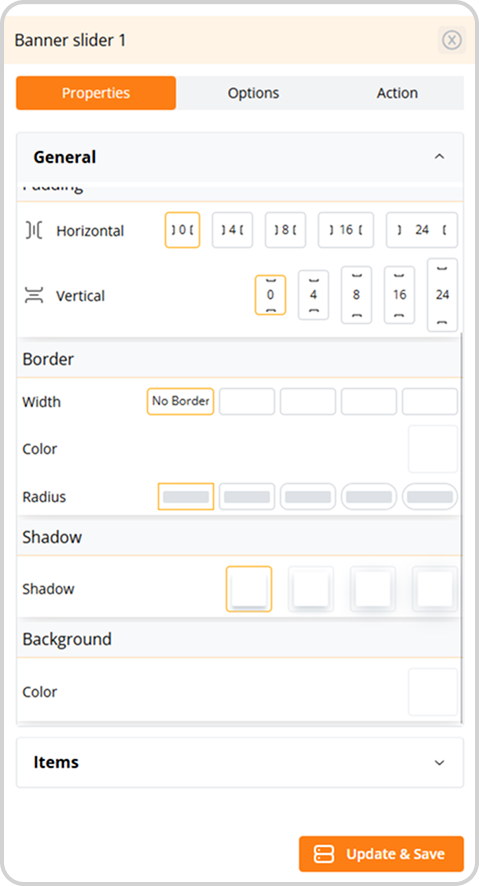Select No Border width option
This screenshot has width=479, height=886.
pos(180,401)
